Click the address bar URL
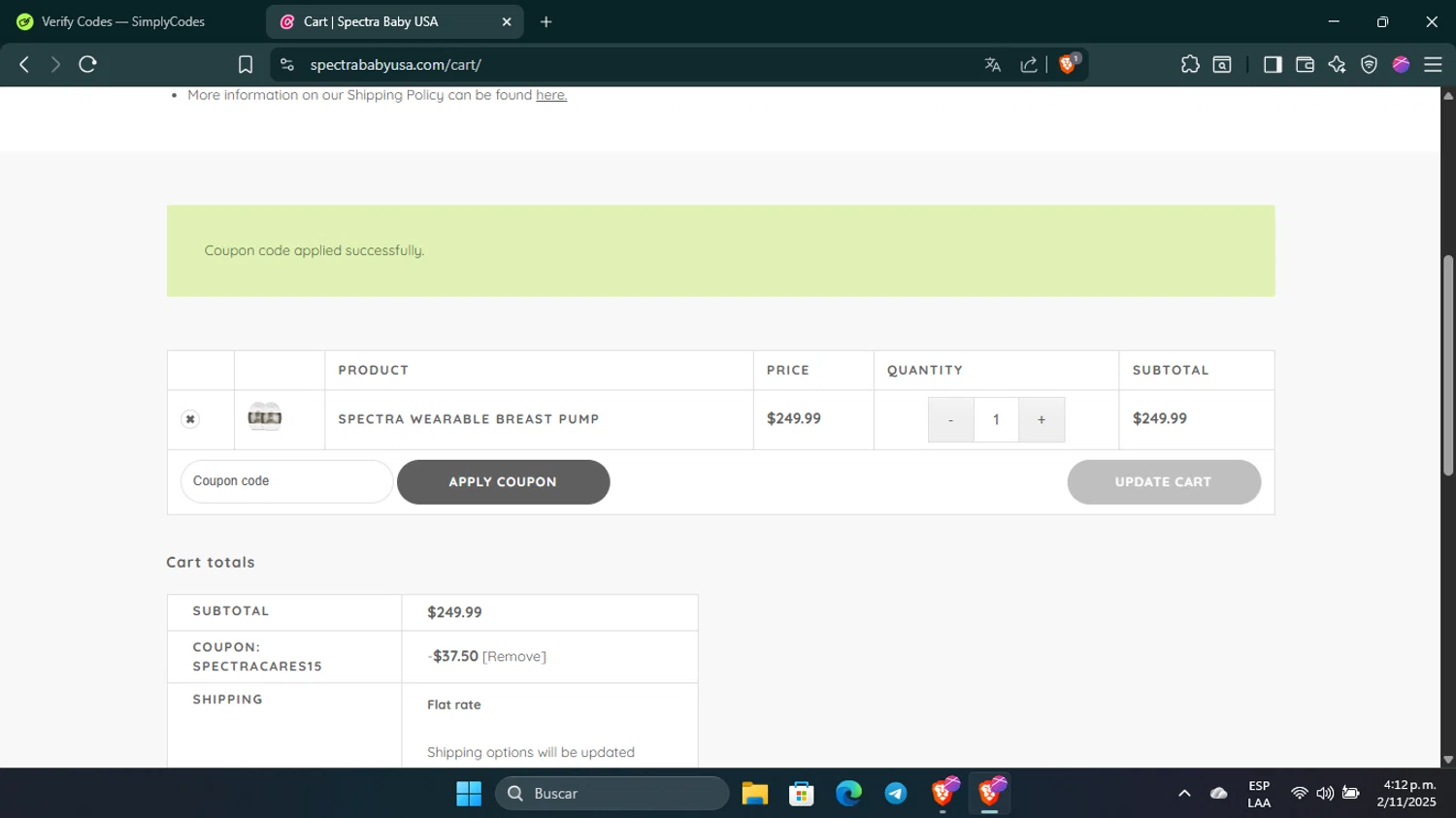Viewport: 1456px width, 818px height. (395, 65)
